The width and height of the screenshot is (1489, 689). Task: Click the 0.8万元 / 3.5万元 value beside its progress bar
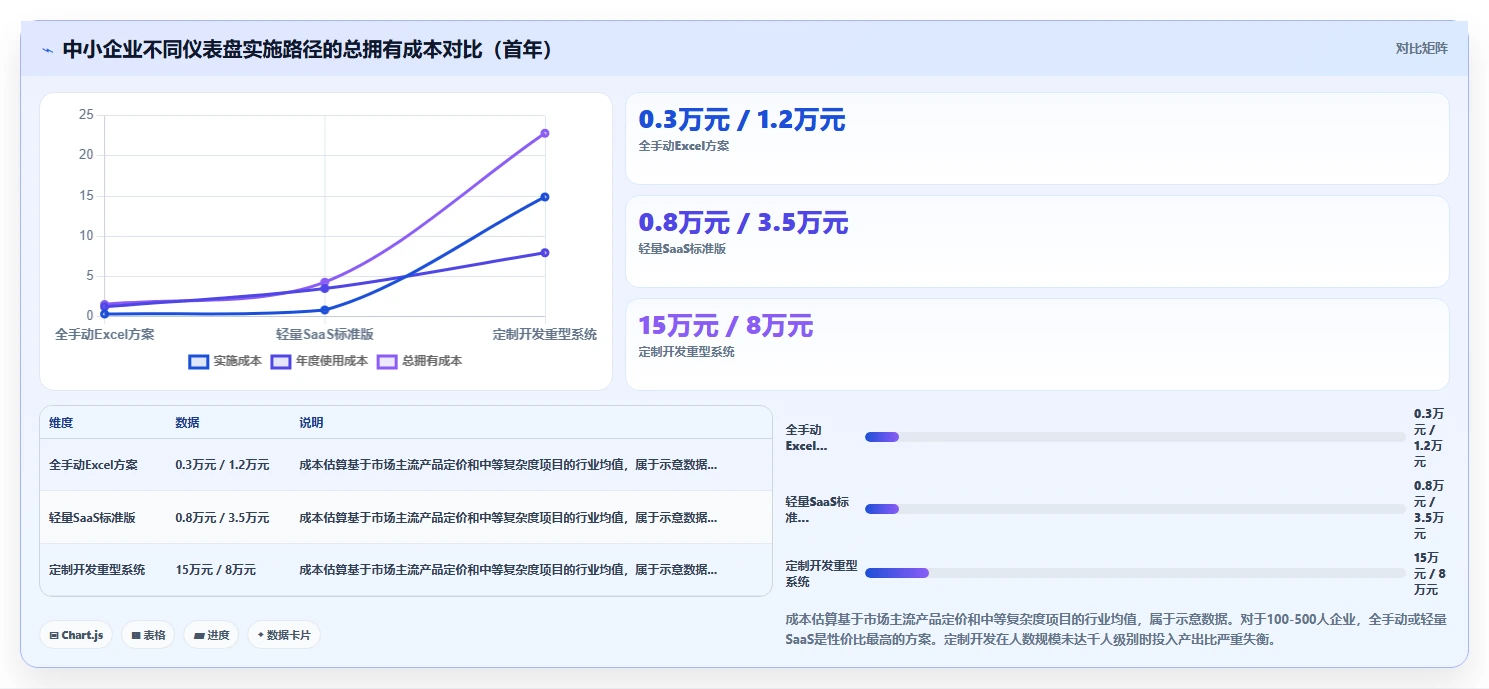click(x=1428, y=510)
